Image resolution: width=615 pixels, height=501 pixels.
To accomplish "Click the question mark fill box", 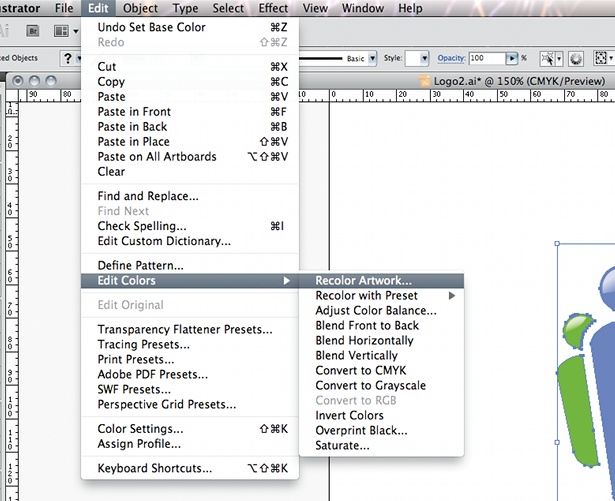I will click(67, 59).
